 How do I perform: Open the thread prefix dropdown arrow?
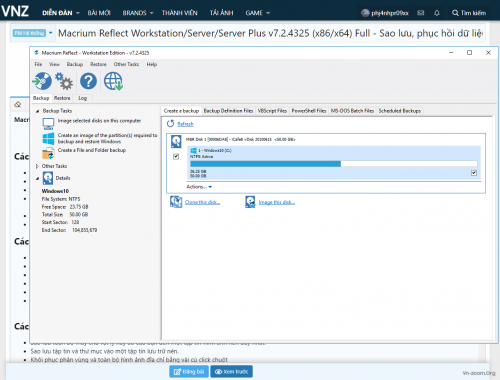tap(51, 33)
